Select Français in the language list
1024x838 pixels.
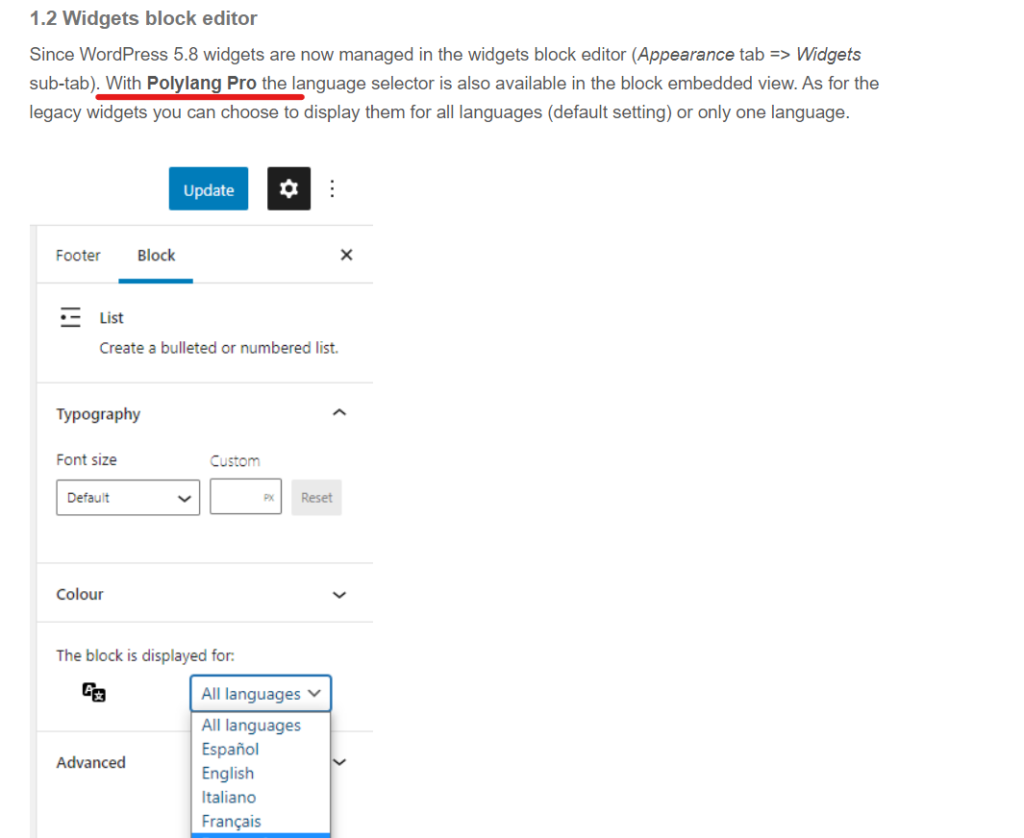[x=231, y=821]
